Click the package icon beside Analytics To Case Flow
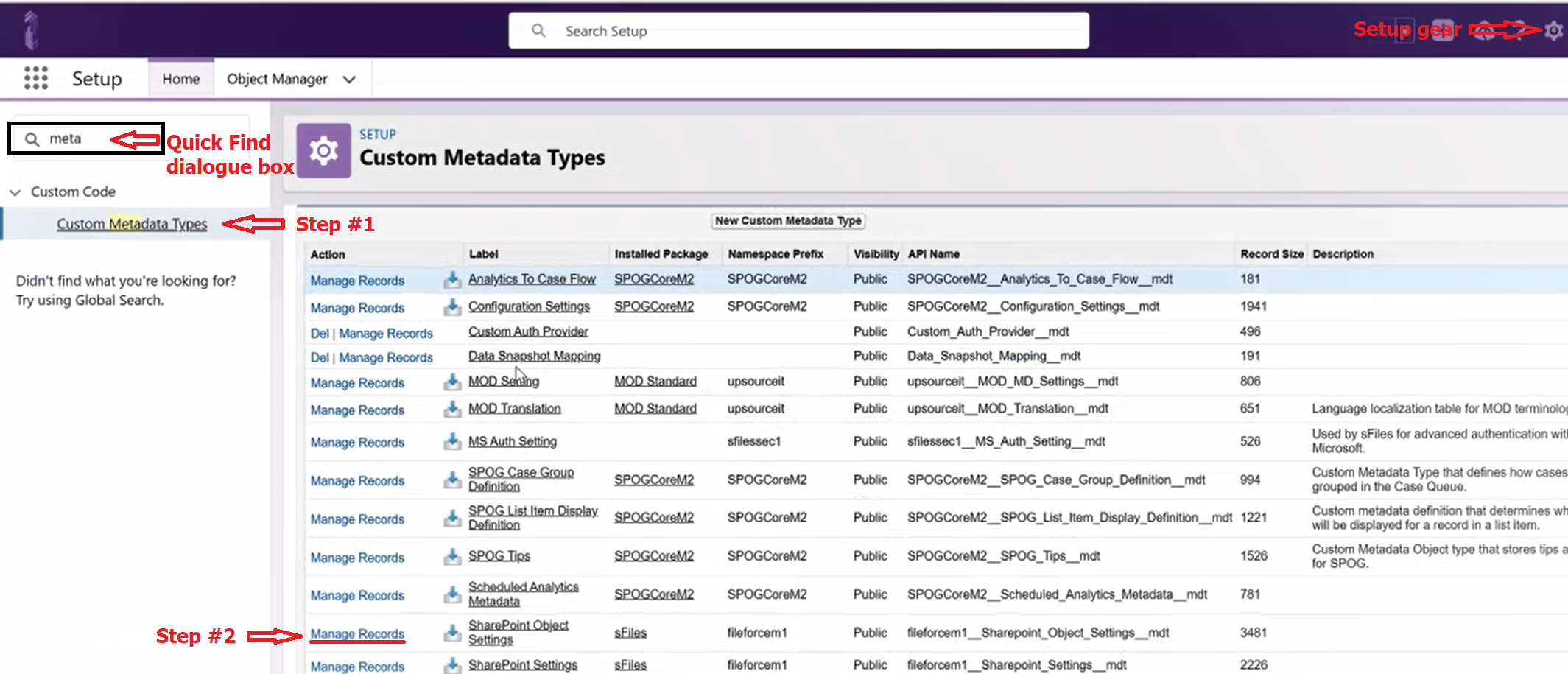This screenshot has width=1568, height=674. pos(452,279)
